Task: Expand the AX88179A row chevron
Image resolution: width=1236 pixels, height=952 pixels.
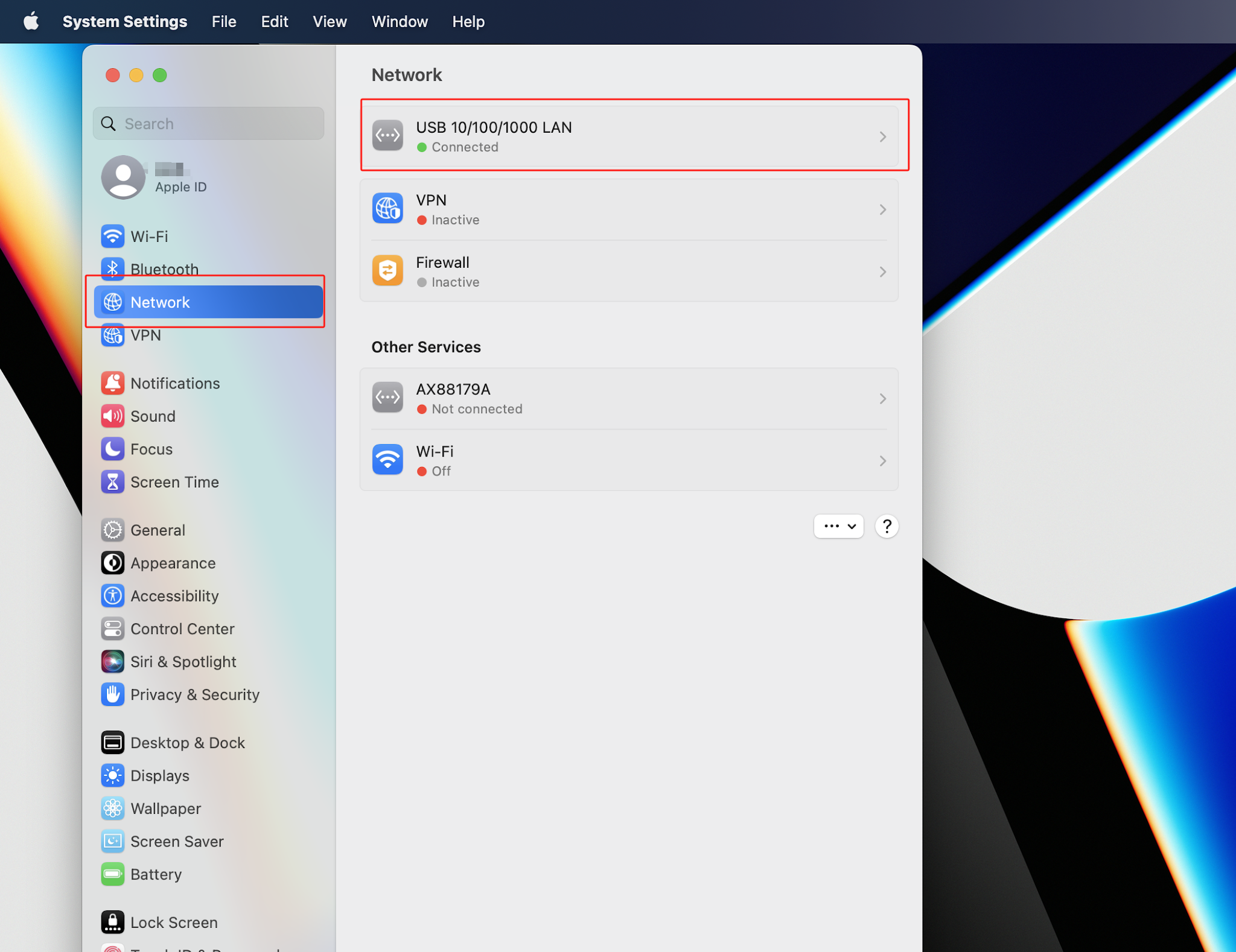Action: (882, 399)
